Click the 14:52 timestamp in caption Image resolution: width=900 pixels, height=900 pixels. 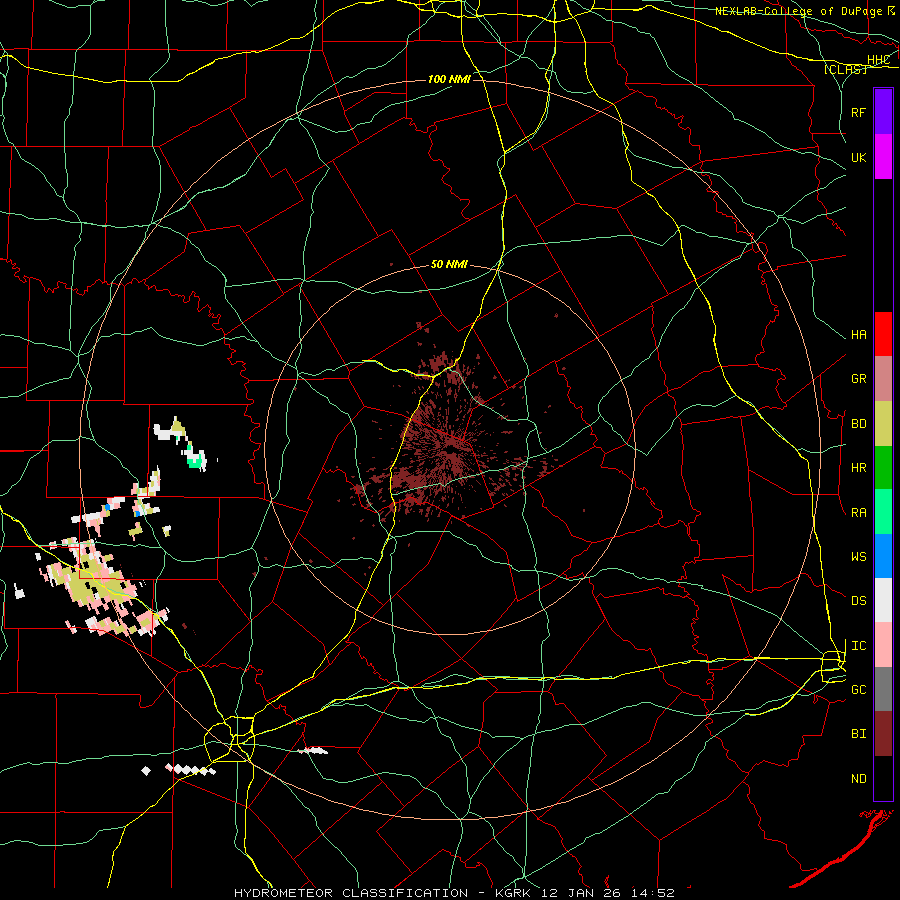[653, 893]
